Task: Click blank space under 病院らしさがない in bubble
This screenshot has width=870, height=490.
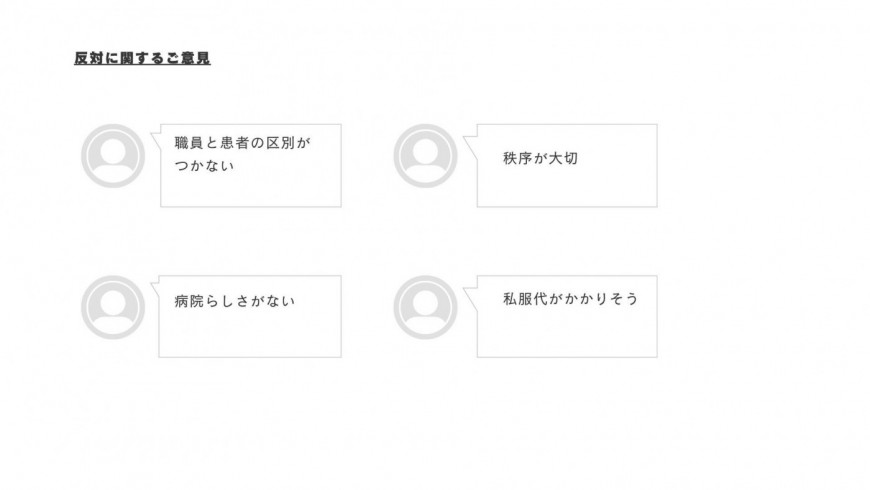Action: [x=250, y=334]
